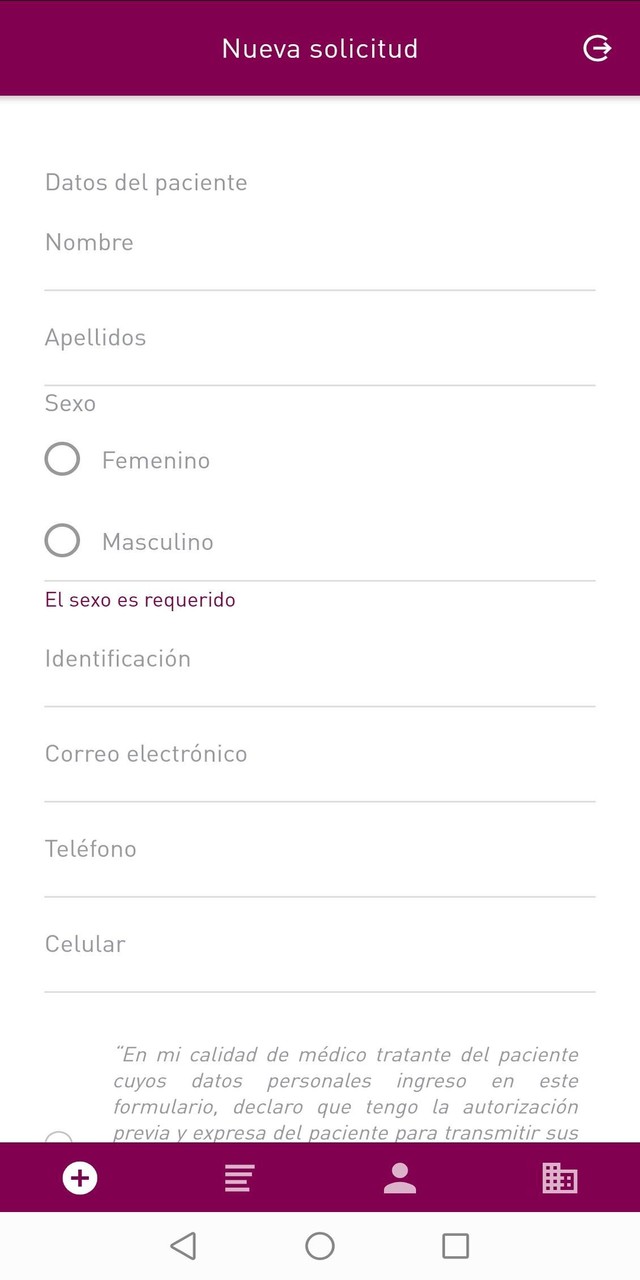
Task: Open recent apps with the square icon
Action: point(455,1245)
